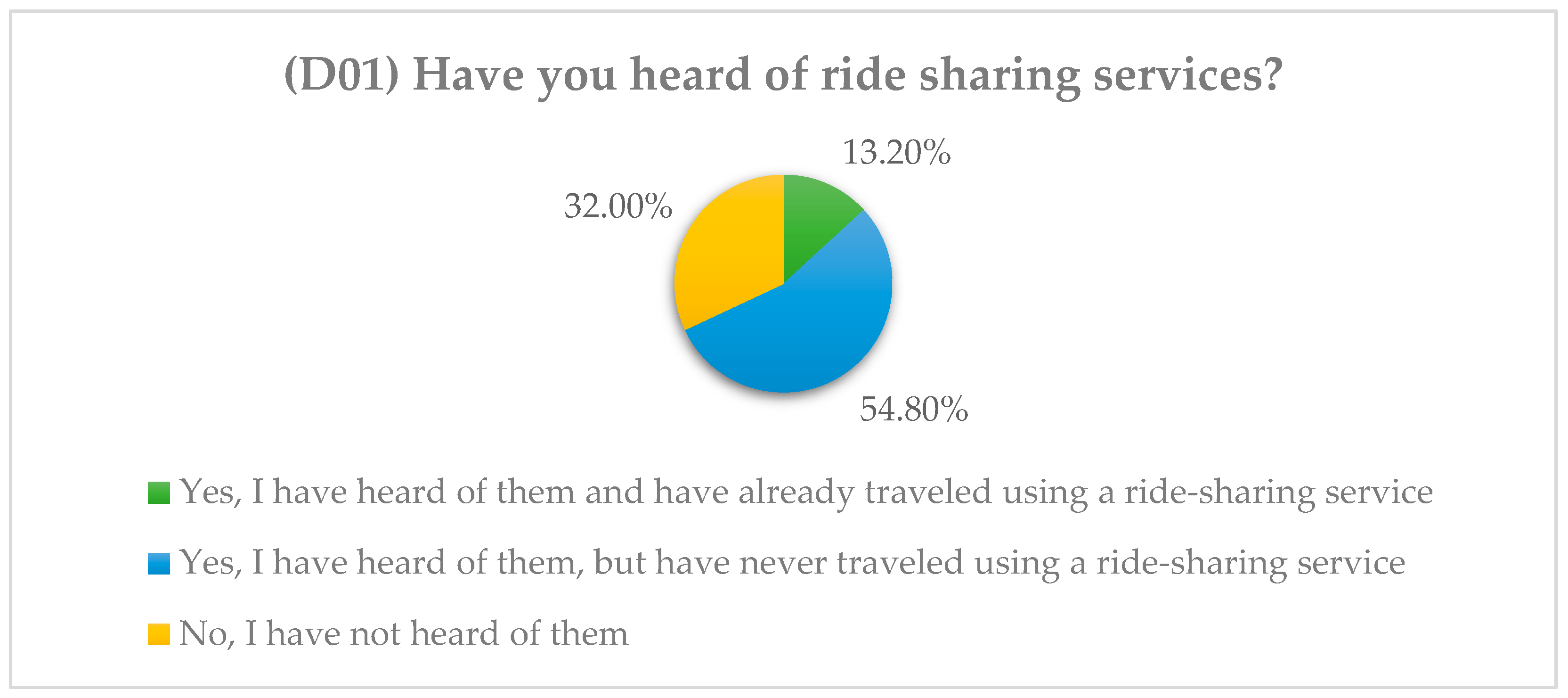1568x698 pixels.
Task: Click the "(D01)" code in the title
Action: tap(341, 75)
